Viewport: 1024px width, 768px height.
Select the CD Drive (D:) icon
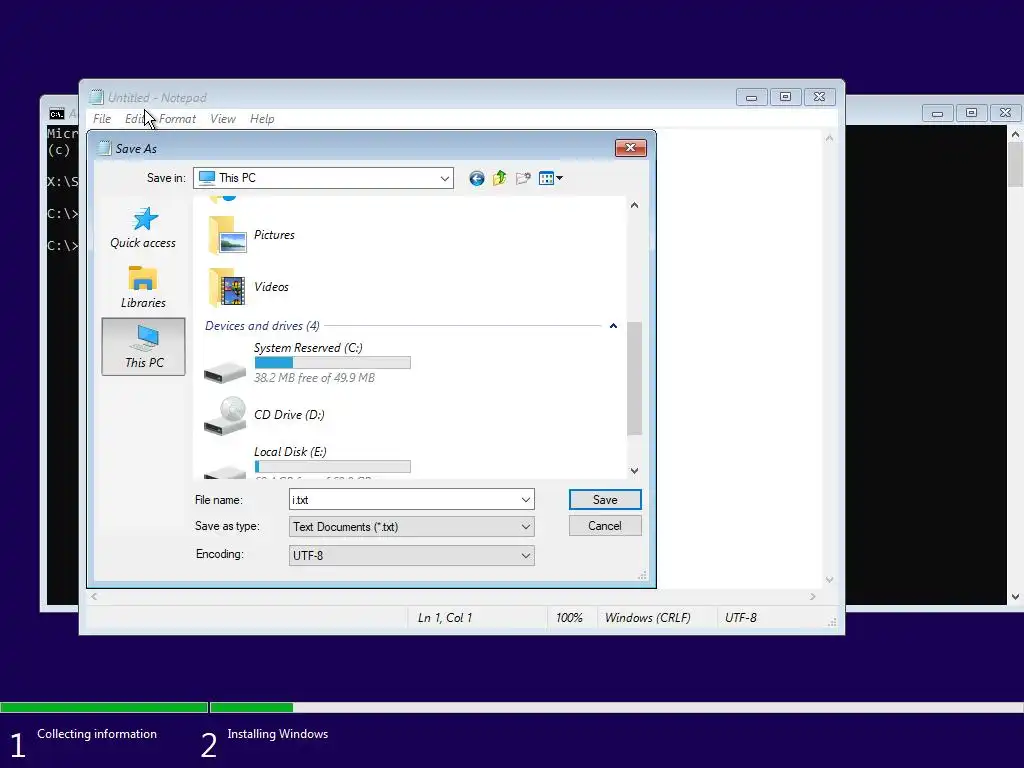click(x=225, y=415)
